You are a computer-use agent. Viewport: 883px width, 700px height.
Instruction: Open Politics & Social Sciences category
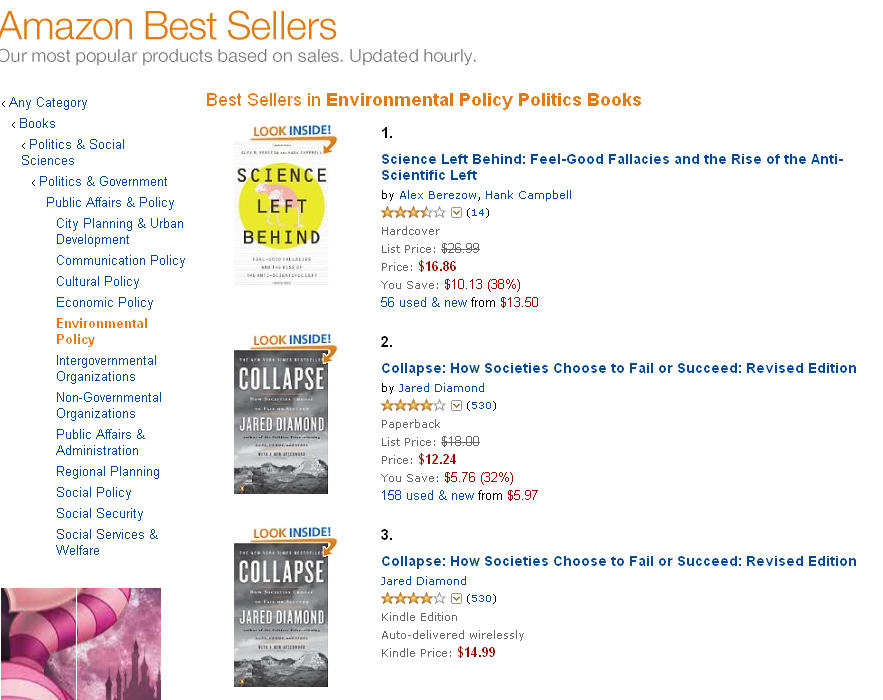point(73,152)
